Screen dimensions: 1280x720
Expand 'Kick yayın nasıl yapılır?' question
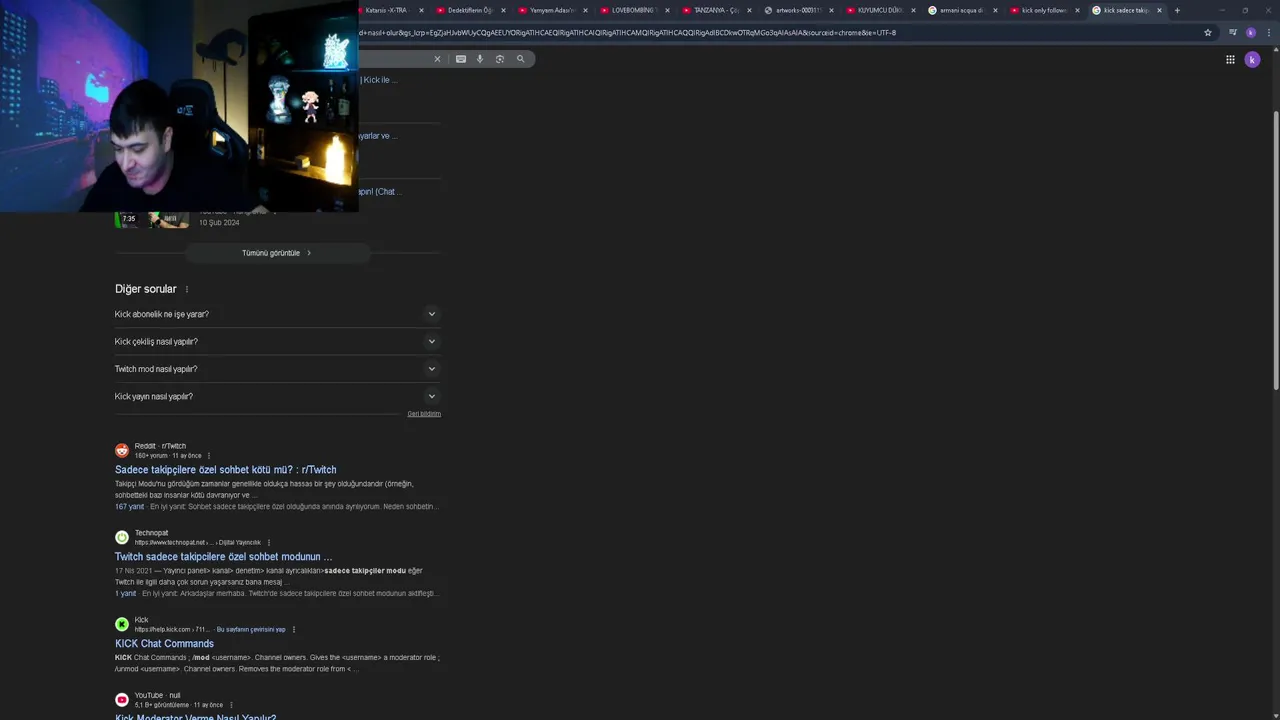pyautogui.click(x=278, y=396)
